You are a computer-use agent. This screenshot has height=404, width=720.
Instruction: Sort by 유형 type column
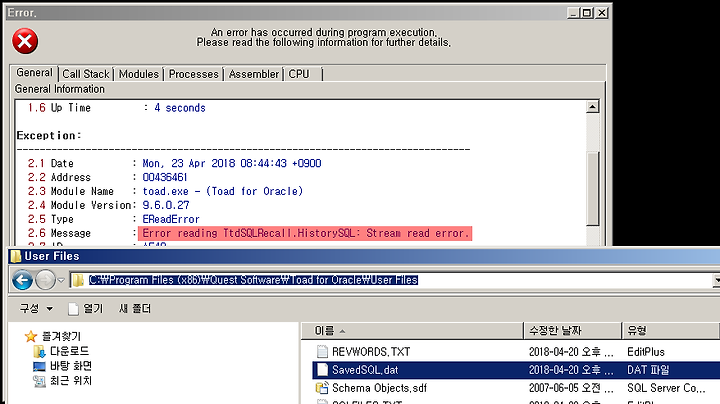point(670,331)
